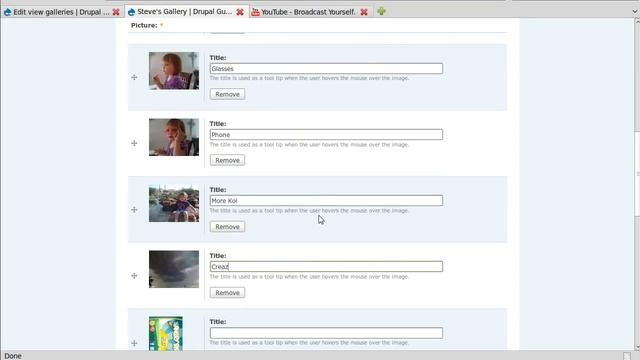
Task: Click the More Koi picture thumbnail
Action: [174, 203]
